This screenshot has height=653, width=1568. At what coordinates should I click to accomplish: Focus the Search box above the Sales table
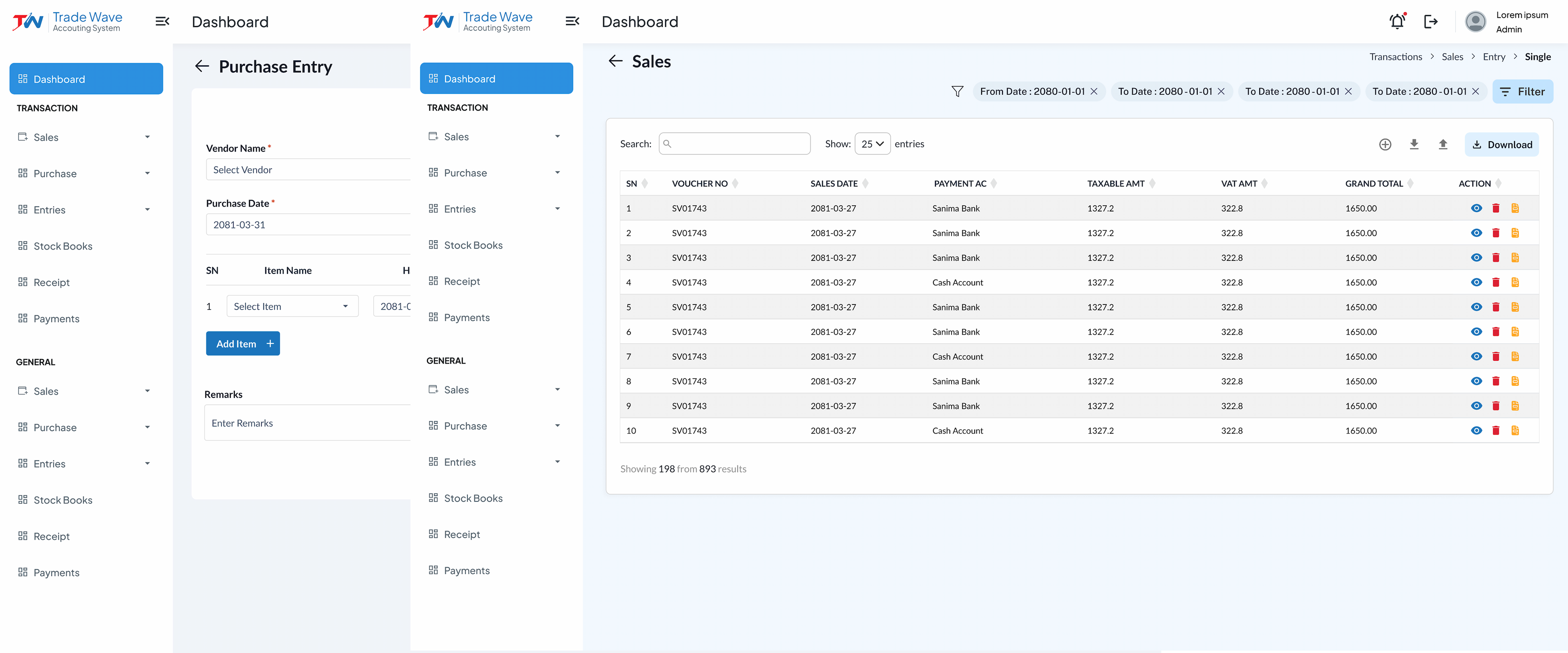pyautogui.click(x=734, y=144)
